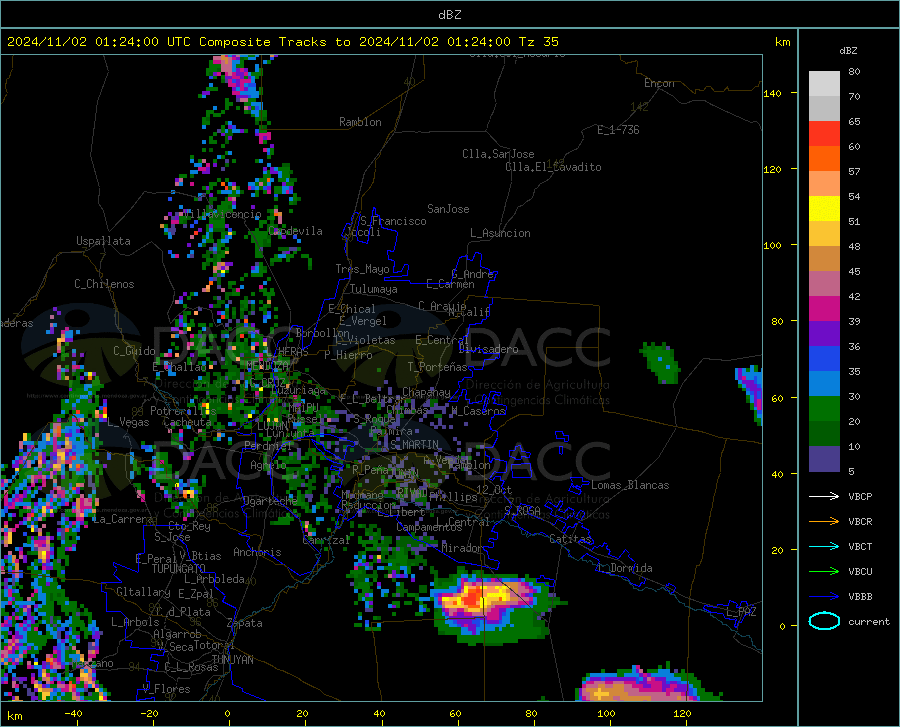
Task: Click the cyan VBCT arrow legend icon
Action: (x=824, y=546)
